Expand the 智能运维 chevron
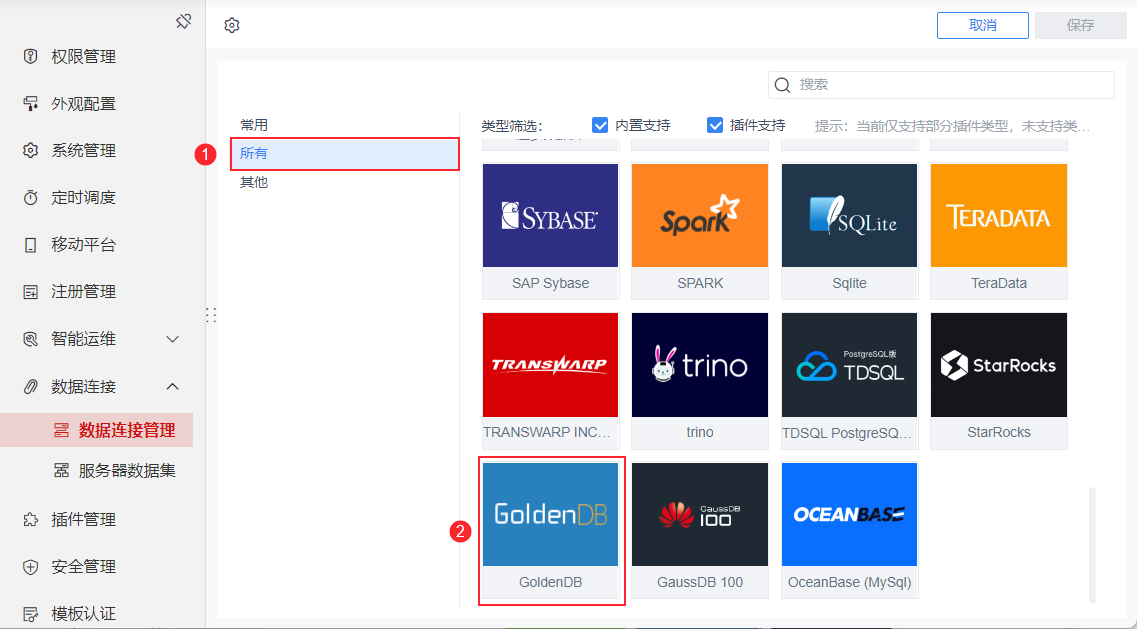This screenshot has width=1137, height=629. [x=173, y=339]
